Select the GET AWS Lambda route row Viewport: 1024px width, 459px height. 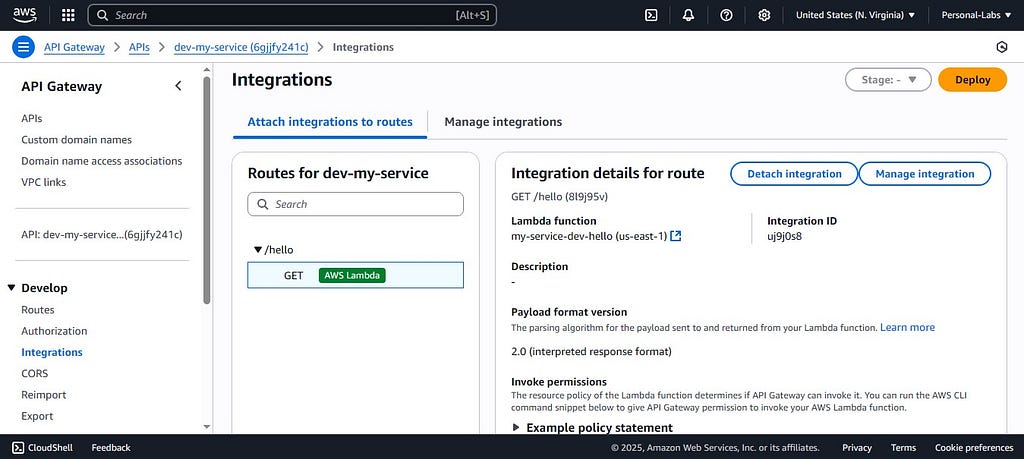355,275
